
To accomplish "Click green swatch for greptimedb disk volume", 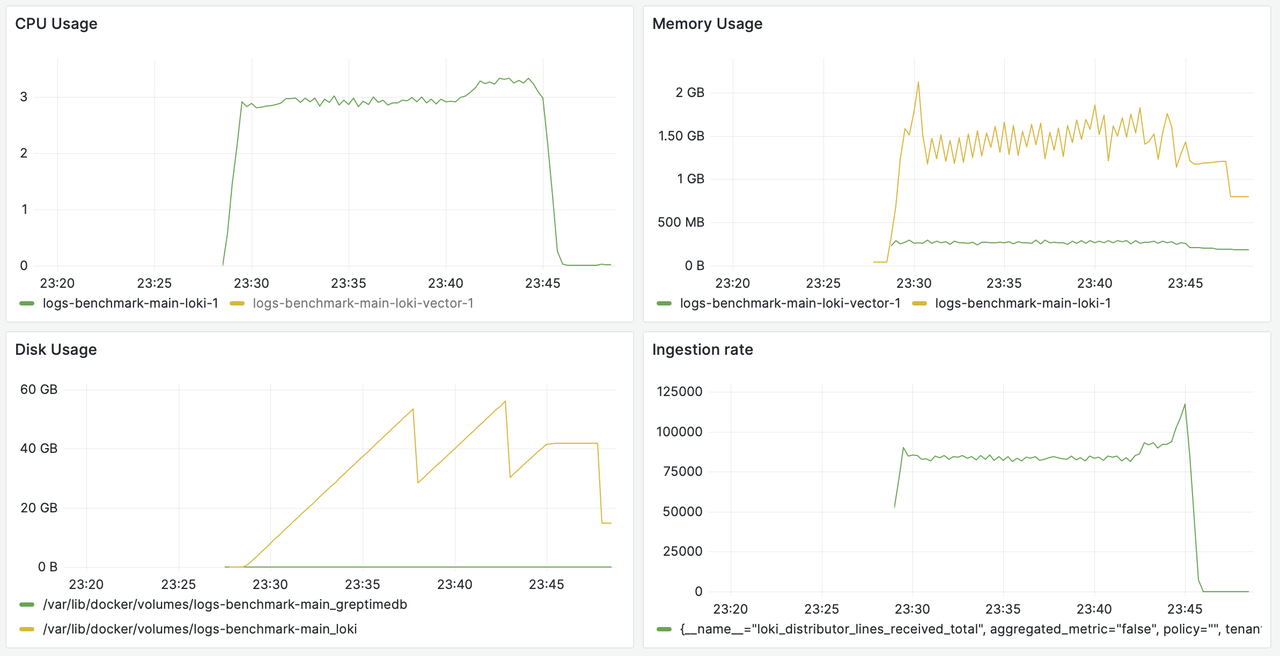I will pos(27,605).
